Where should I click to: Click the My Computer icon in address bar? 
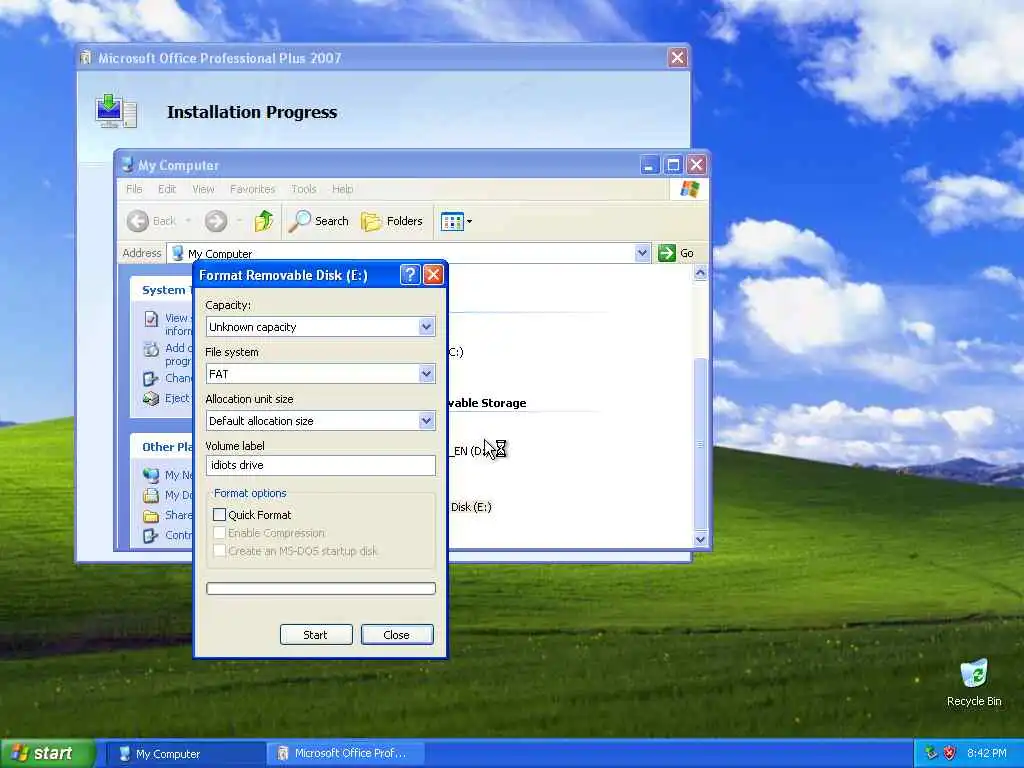click(178, 253)
